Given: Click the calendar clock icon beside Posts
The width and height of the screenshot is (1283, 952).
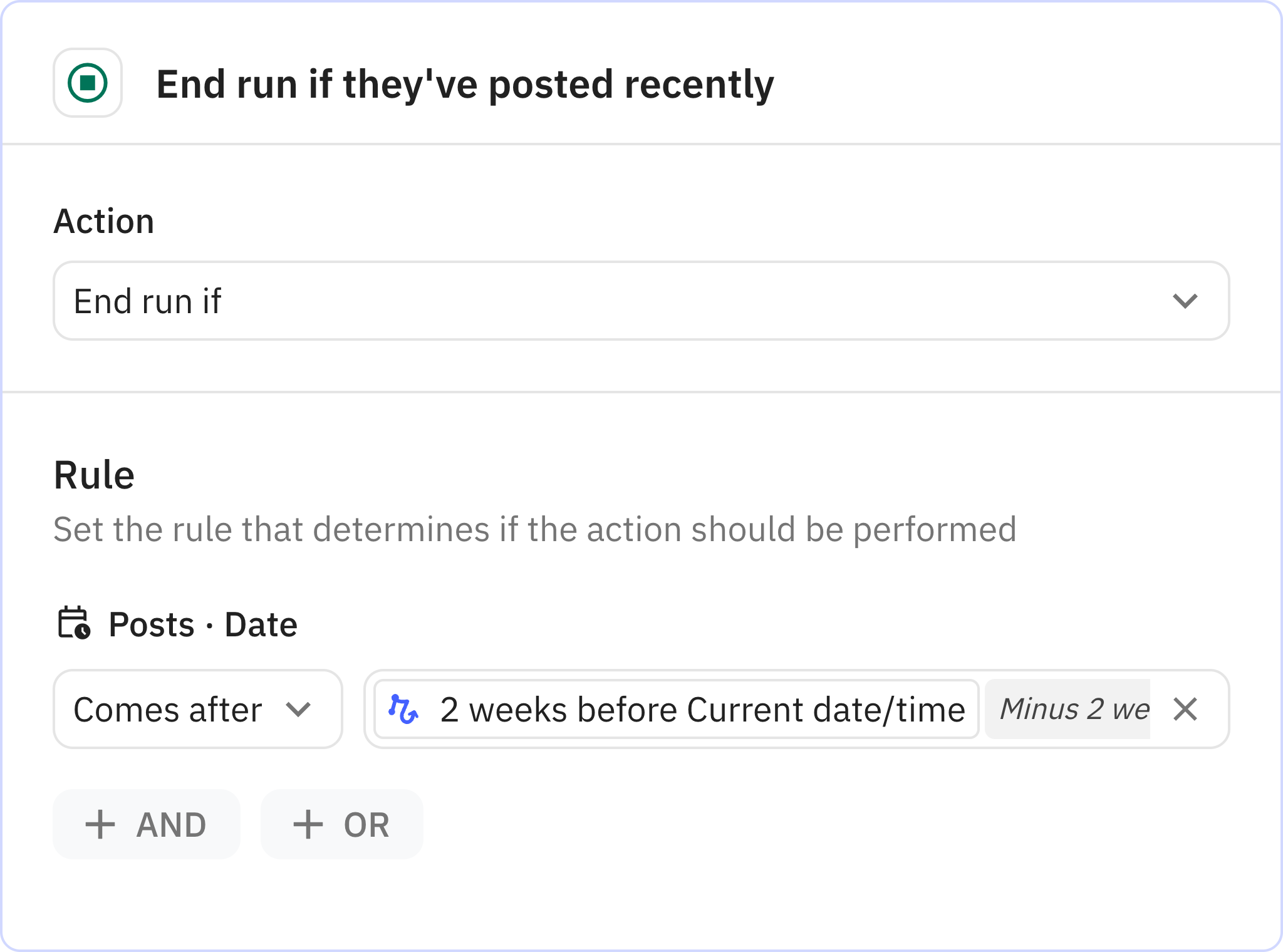Looking at the screenshot, I should [74, 623].
